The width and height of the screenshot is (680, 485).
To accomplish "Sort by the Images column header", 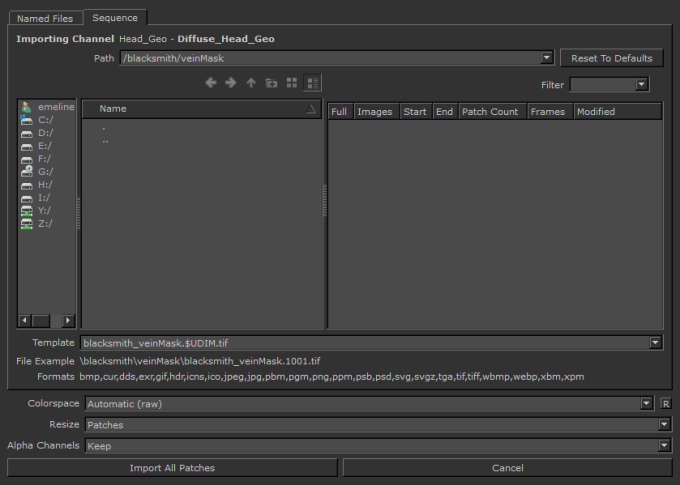I will (376, 112).
